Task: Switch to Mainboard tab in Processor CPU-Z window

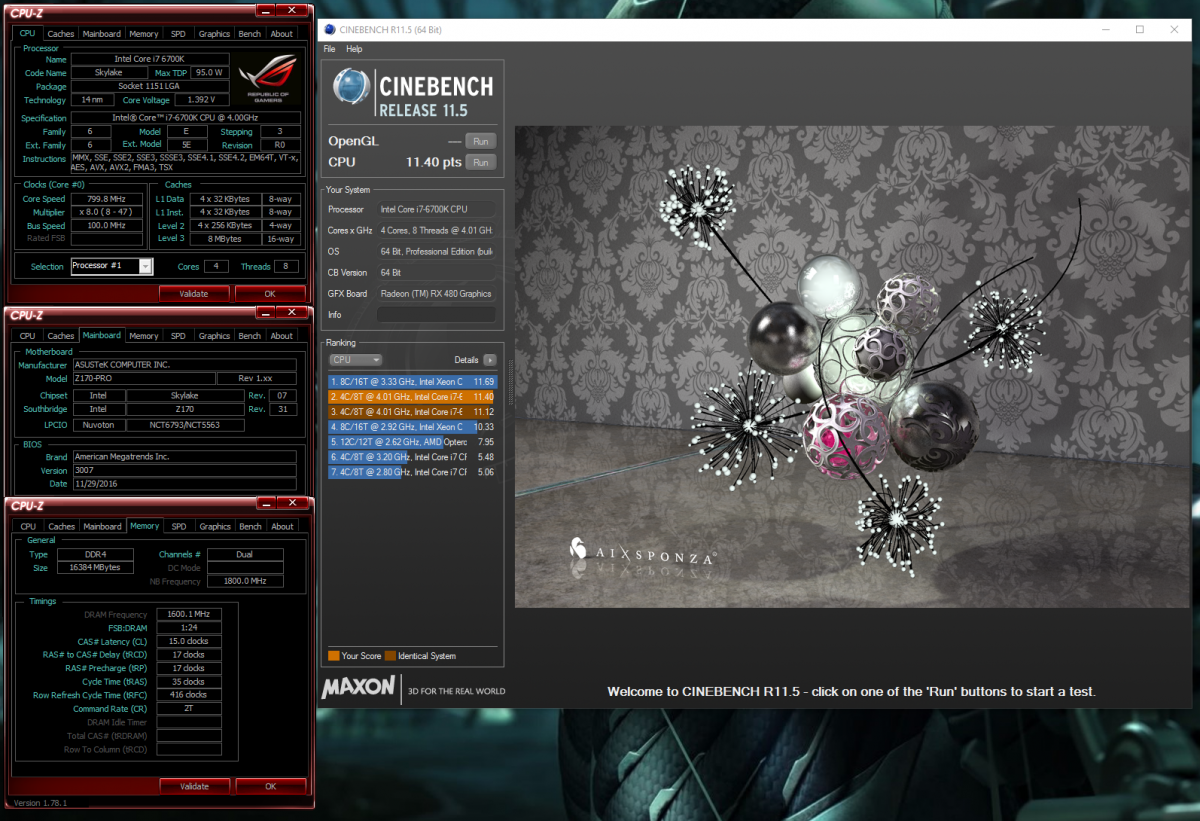Action: coord(102,33)
